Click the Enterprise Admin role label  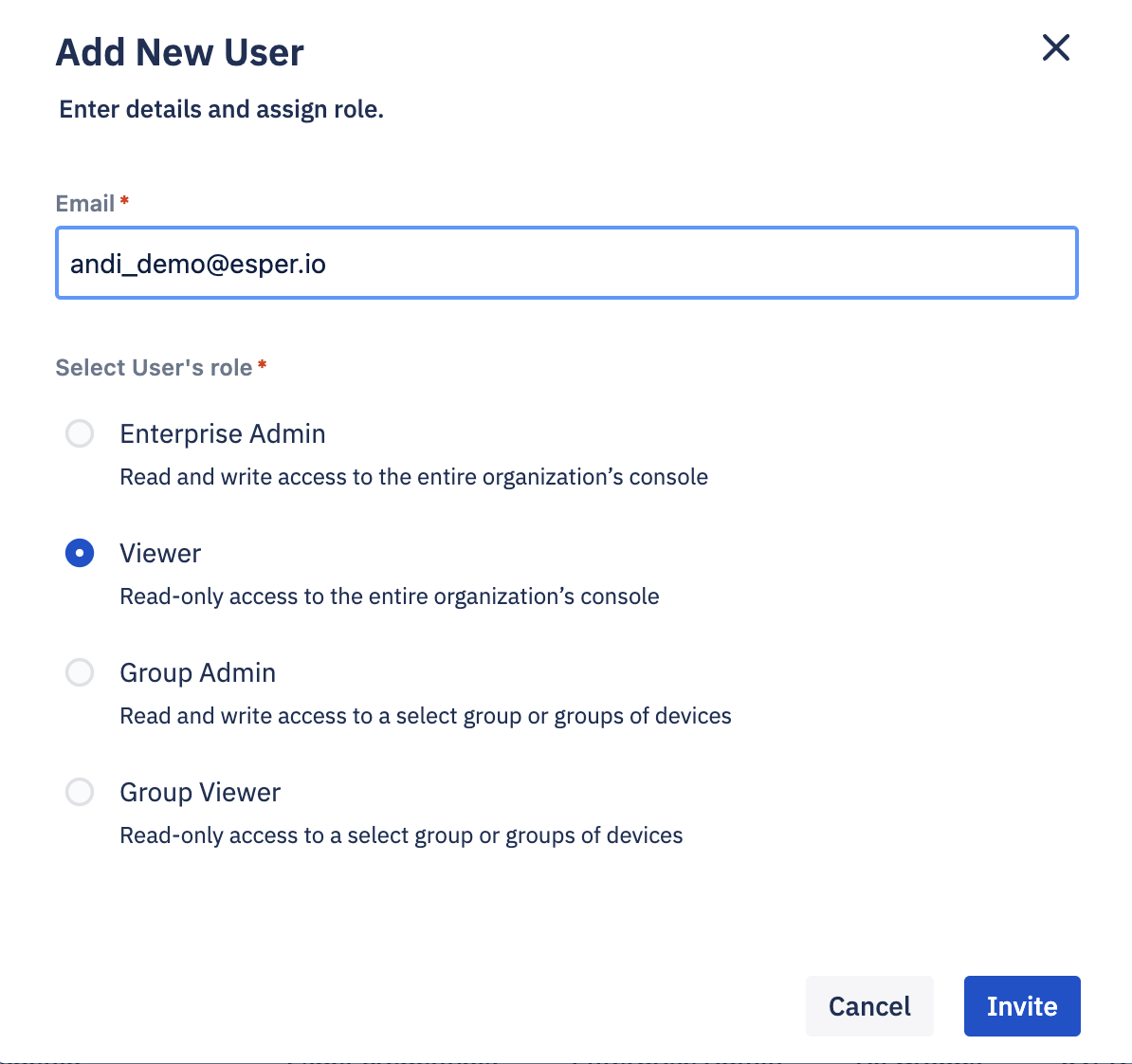click(x=223, y=434)
